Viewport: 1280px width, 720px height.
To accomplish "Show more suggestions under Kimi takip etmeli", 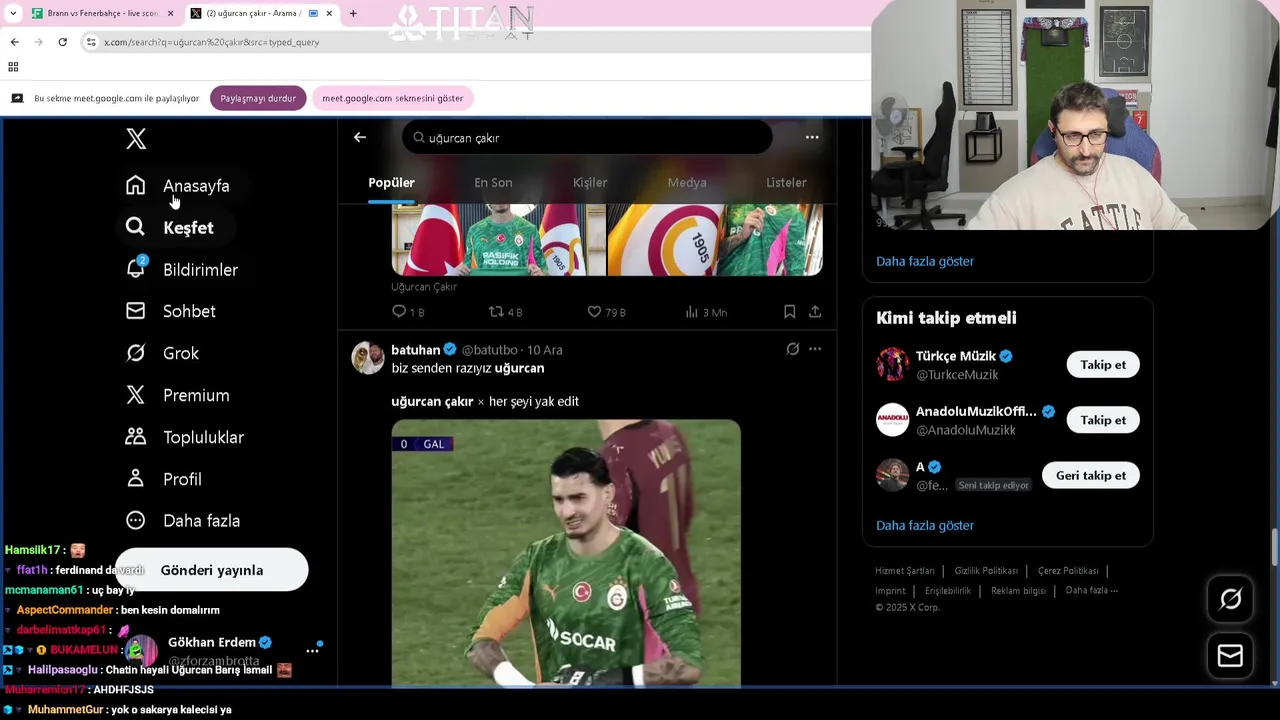I will pos(925,525).
